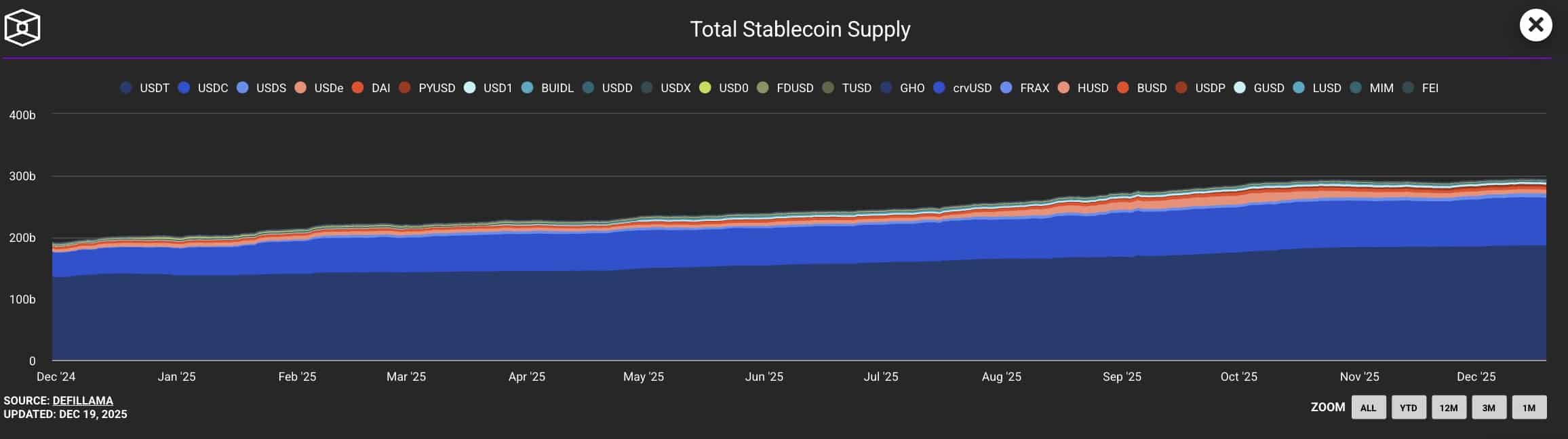The width and height of the screenshot is (1568, 439).
Task: Click the FEI legend marker icon
Action: pos(1409,88)
